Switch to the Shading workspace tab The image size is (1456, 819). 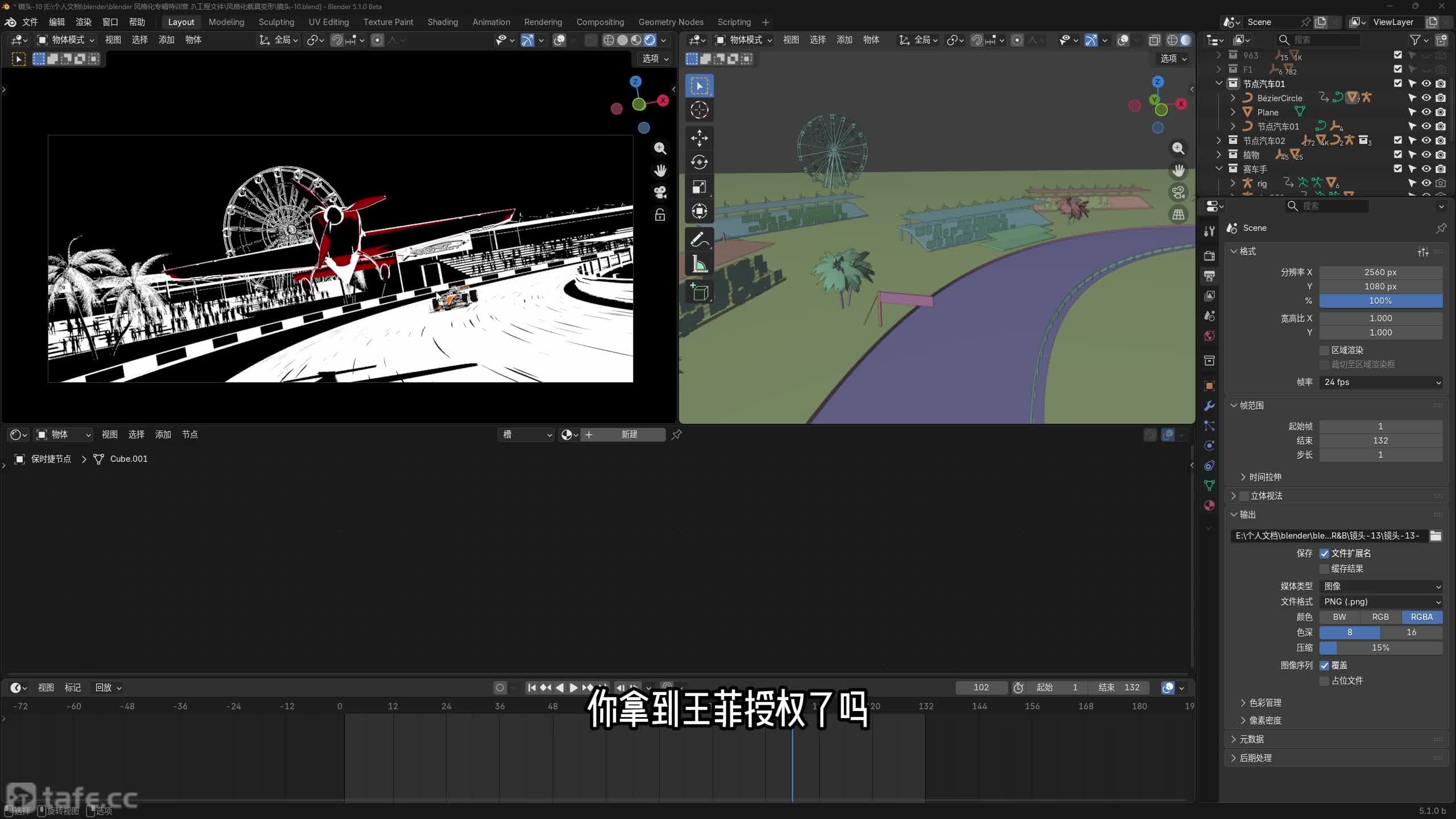442,22
